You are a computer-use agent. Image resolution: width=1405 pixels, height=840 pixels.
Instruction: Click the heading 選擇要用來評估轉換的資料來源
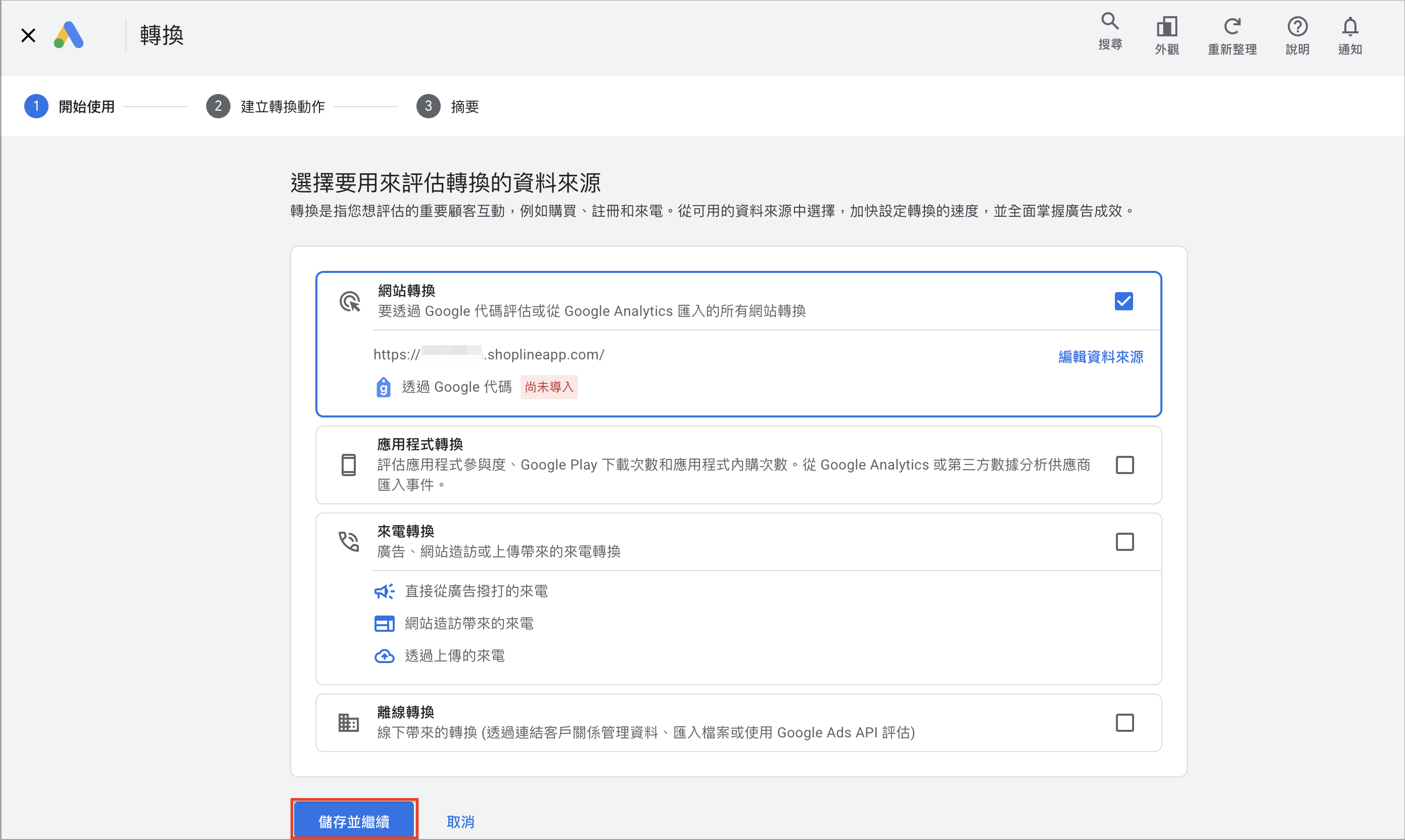pyautogui.click(x=445, y=183)
